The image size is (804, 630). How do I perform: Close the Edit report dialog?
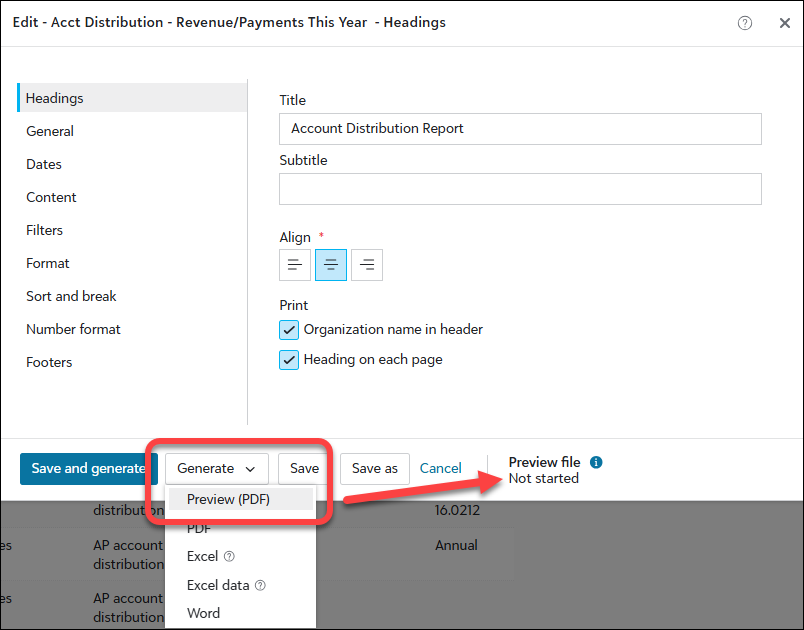[784, 23]
